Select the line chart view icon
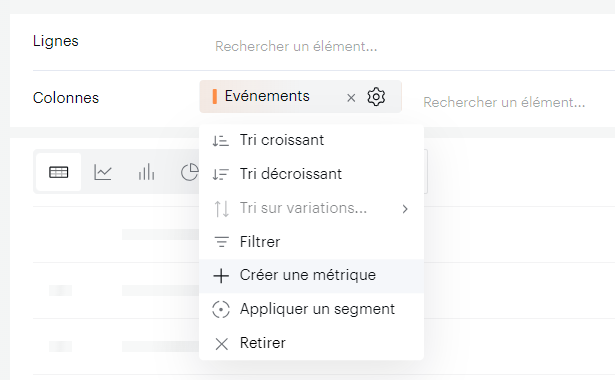The width and height of the screenshot is (615, 380). (x=103, y=172)
